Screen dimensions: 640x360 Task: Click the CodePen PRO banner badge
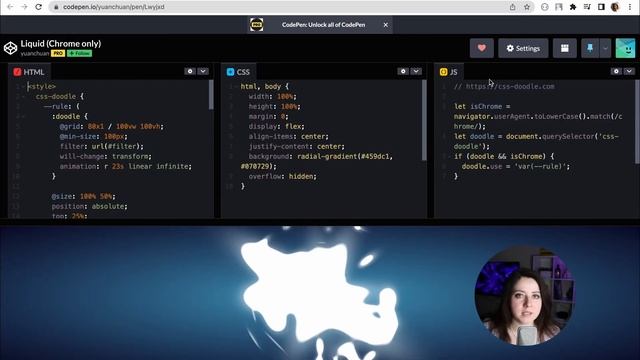(256, 25)
